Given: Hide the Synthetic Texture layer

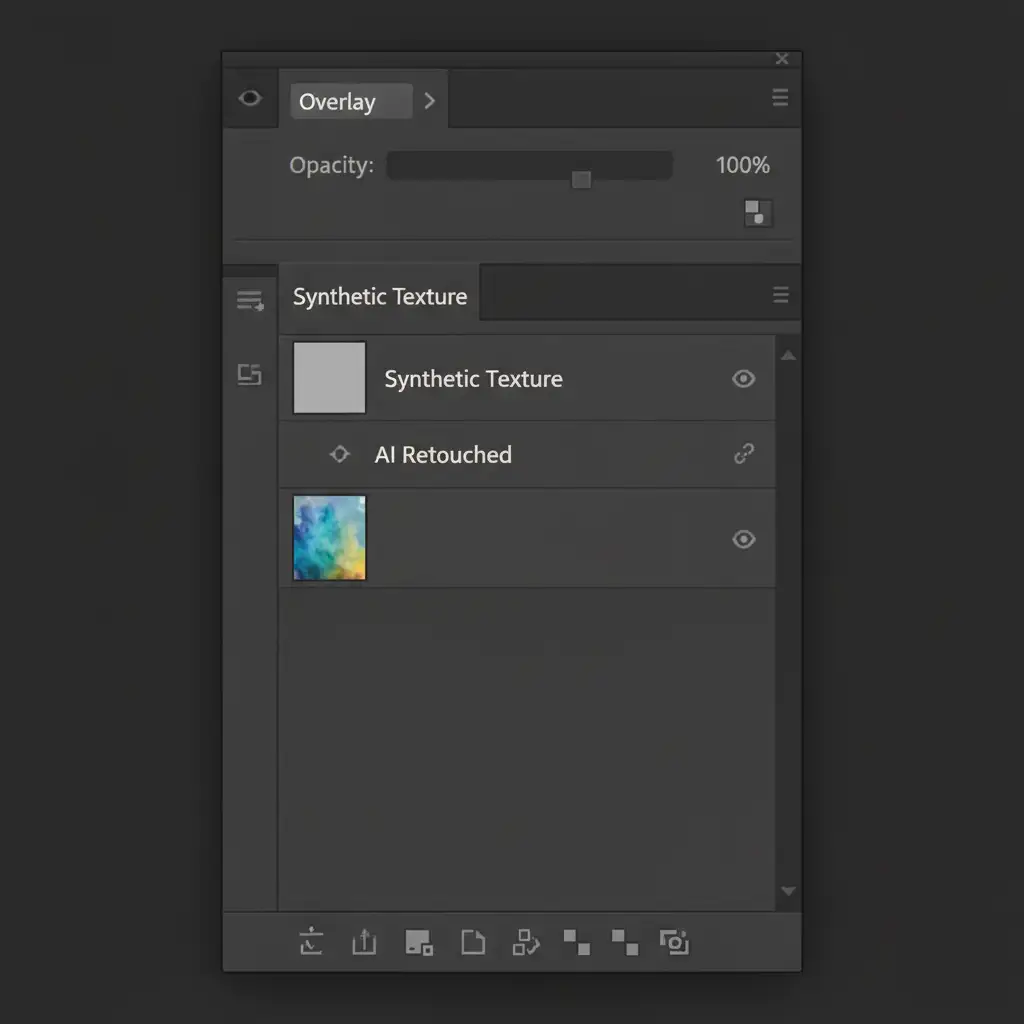Looking at the screenshot, I should click(x=743, y=379).
